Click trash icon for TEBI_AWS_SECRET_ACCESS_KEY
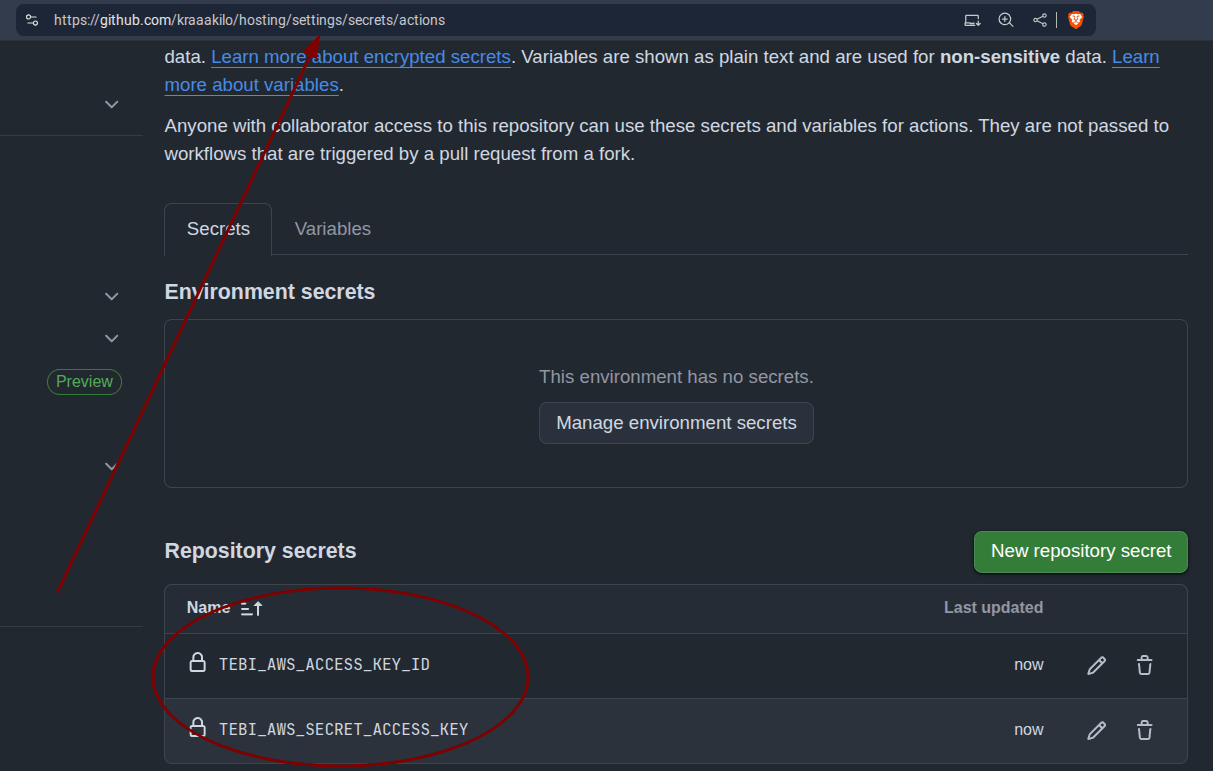Image resolution: width=1213 pixels, height=771 pixels. tap(1145, 730)
